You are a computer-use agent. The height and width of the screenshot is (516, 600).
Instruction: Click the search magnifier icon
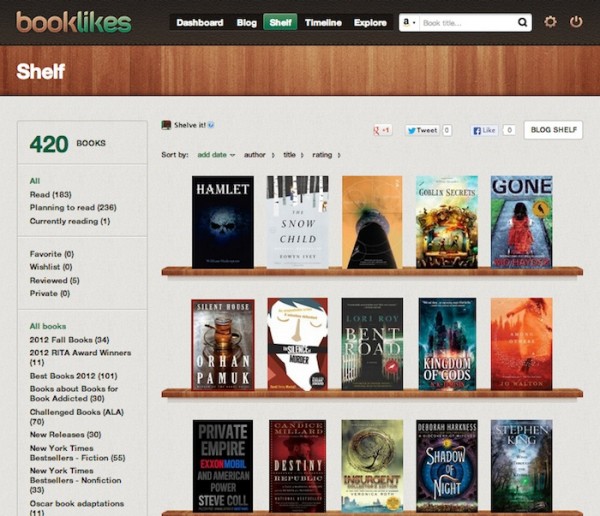[522, 23]
